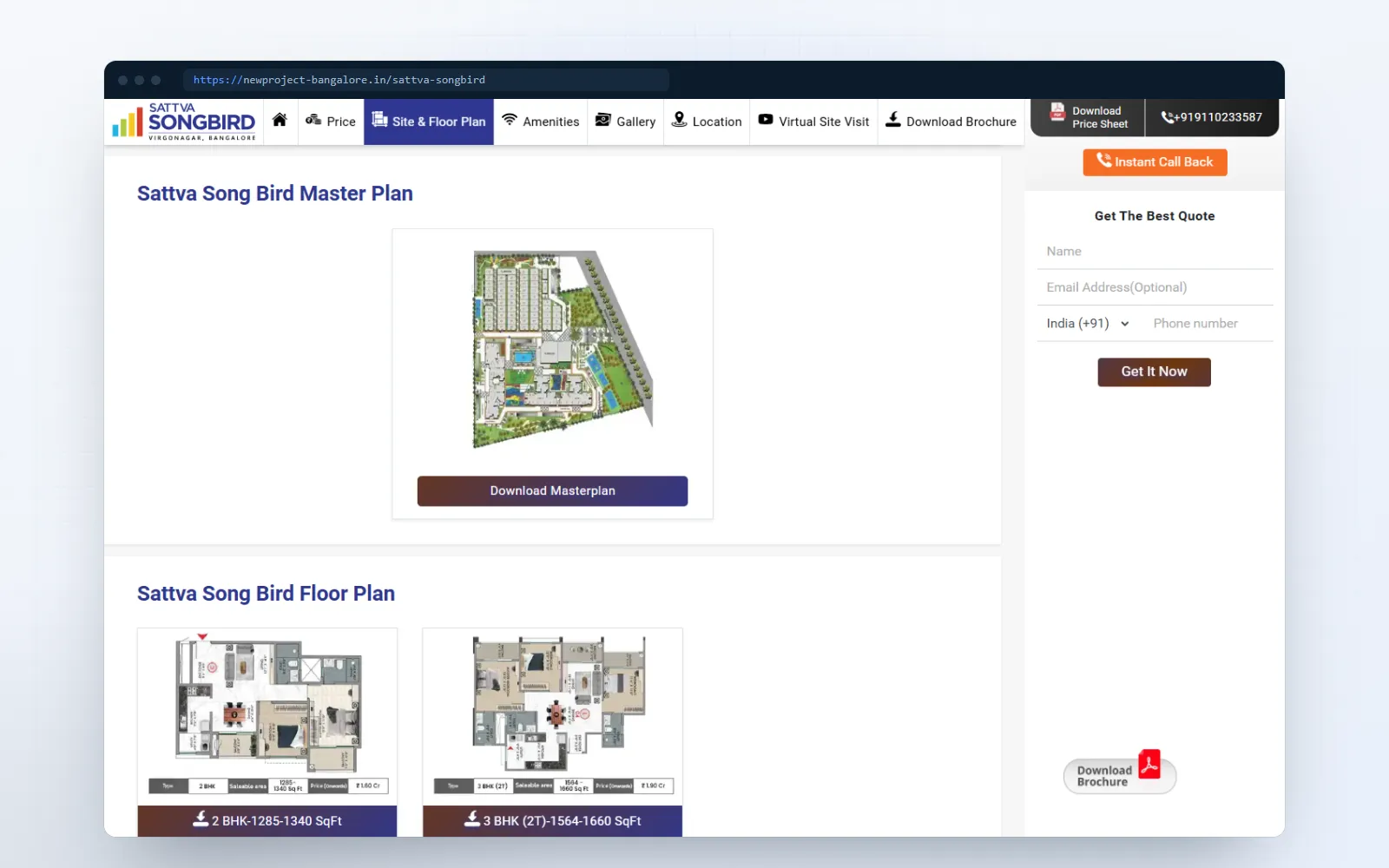
Task: Call the phone number +919110233587
Action: pos(1212,117)
